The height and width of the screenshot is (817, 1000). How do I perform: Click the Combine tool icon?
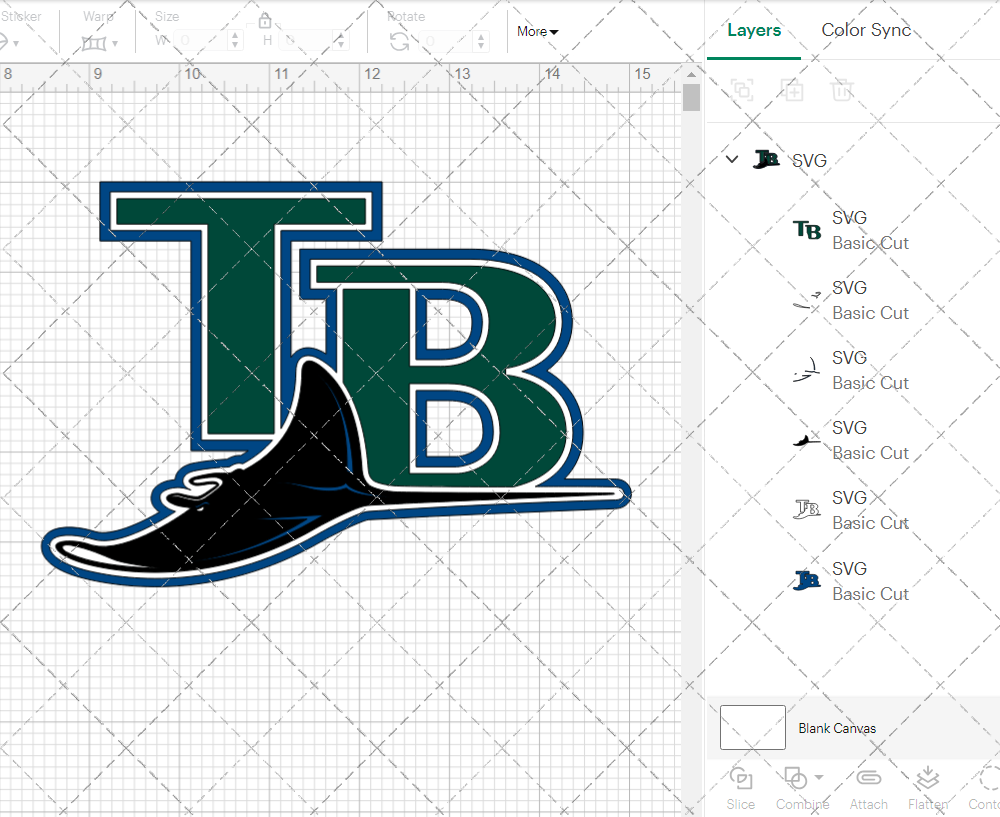pyautogui.click(x=795, y=779)
